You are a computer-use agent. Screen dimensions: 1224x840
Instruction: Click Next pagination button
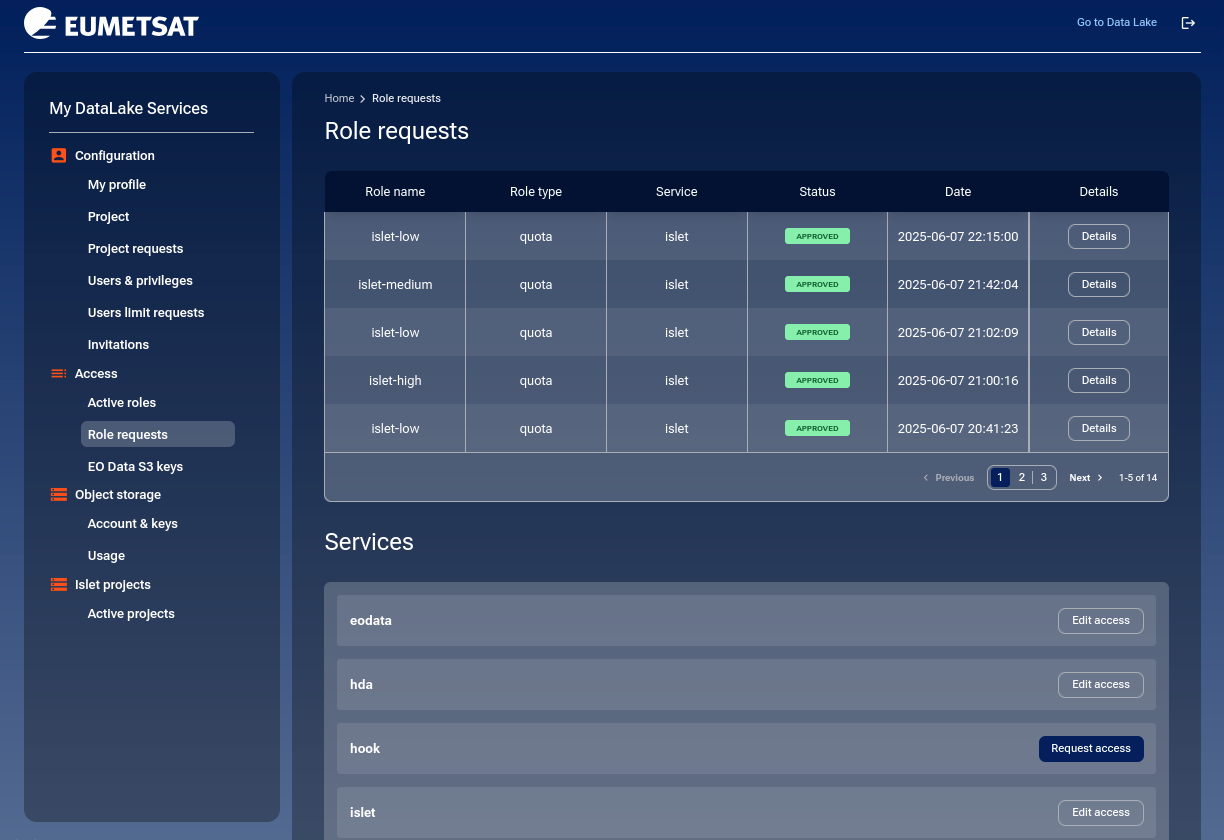pyautogui.click(x=1086, y=478)
